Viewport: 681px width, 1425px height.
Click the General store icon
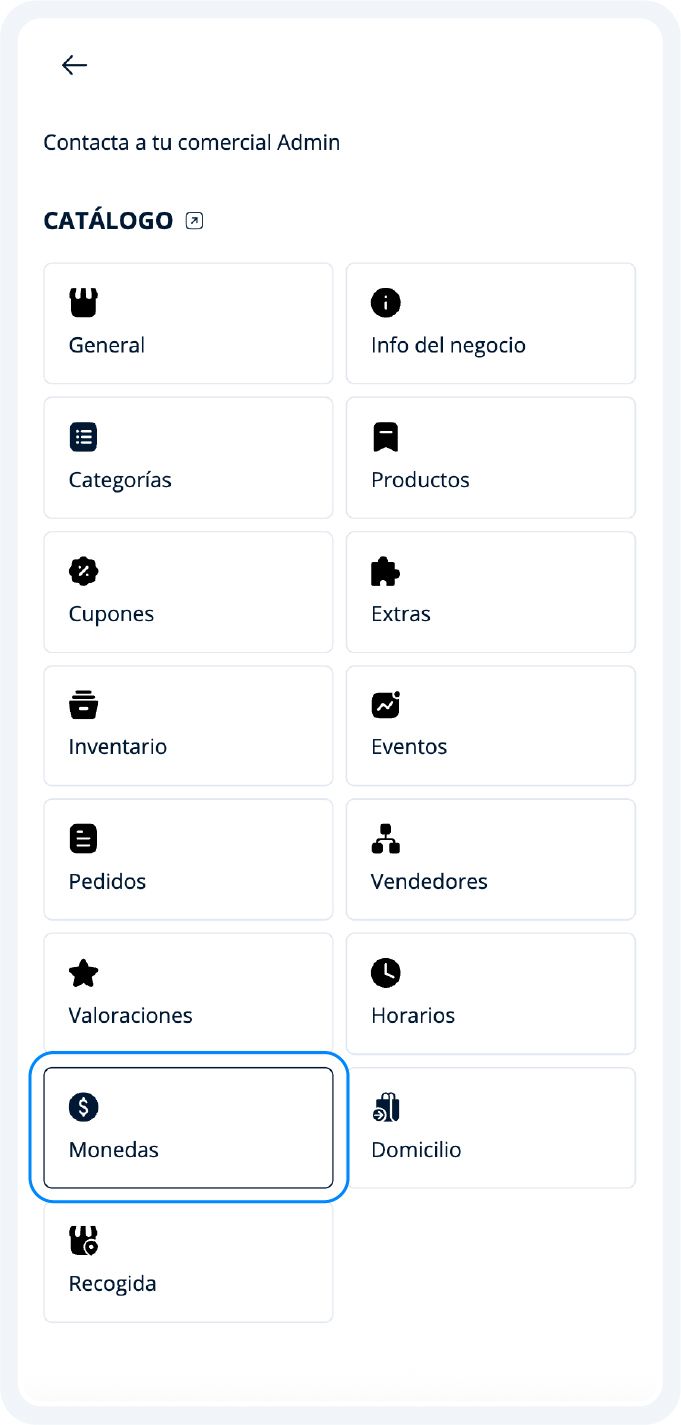84,302
